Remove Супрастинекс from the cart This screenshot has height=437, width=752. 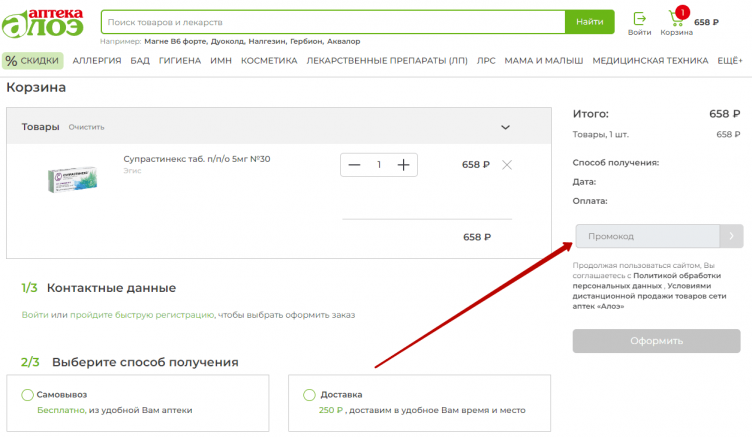click(x=506, y=165)
